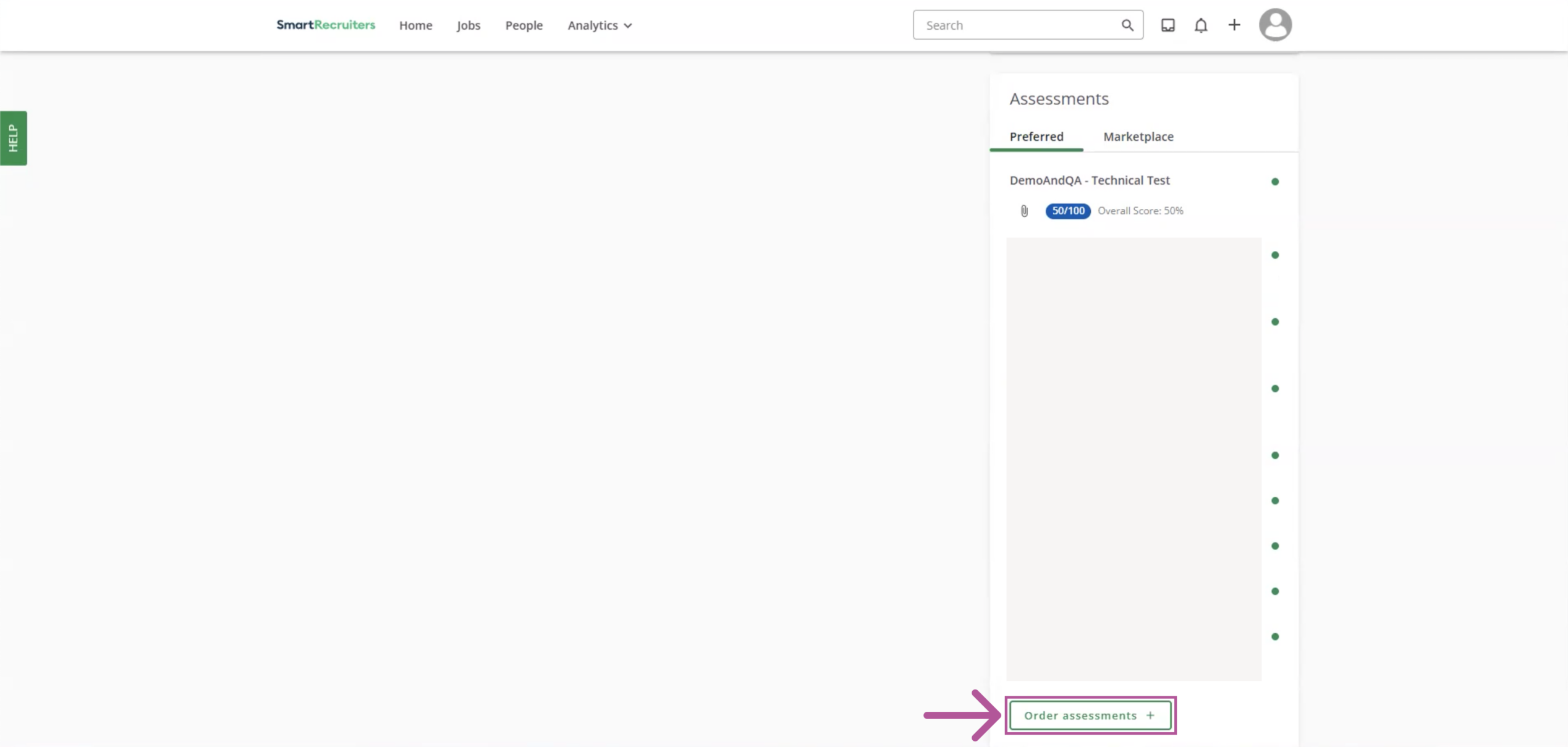1568x747 pixels.
Task: Navigate to the People section
Action: pyautogui.click(x=523, y=25)
